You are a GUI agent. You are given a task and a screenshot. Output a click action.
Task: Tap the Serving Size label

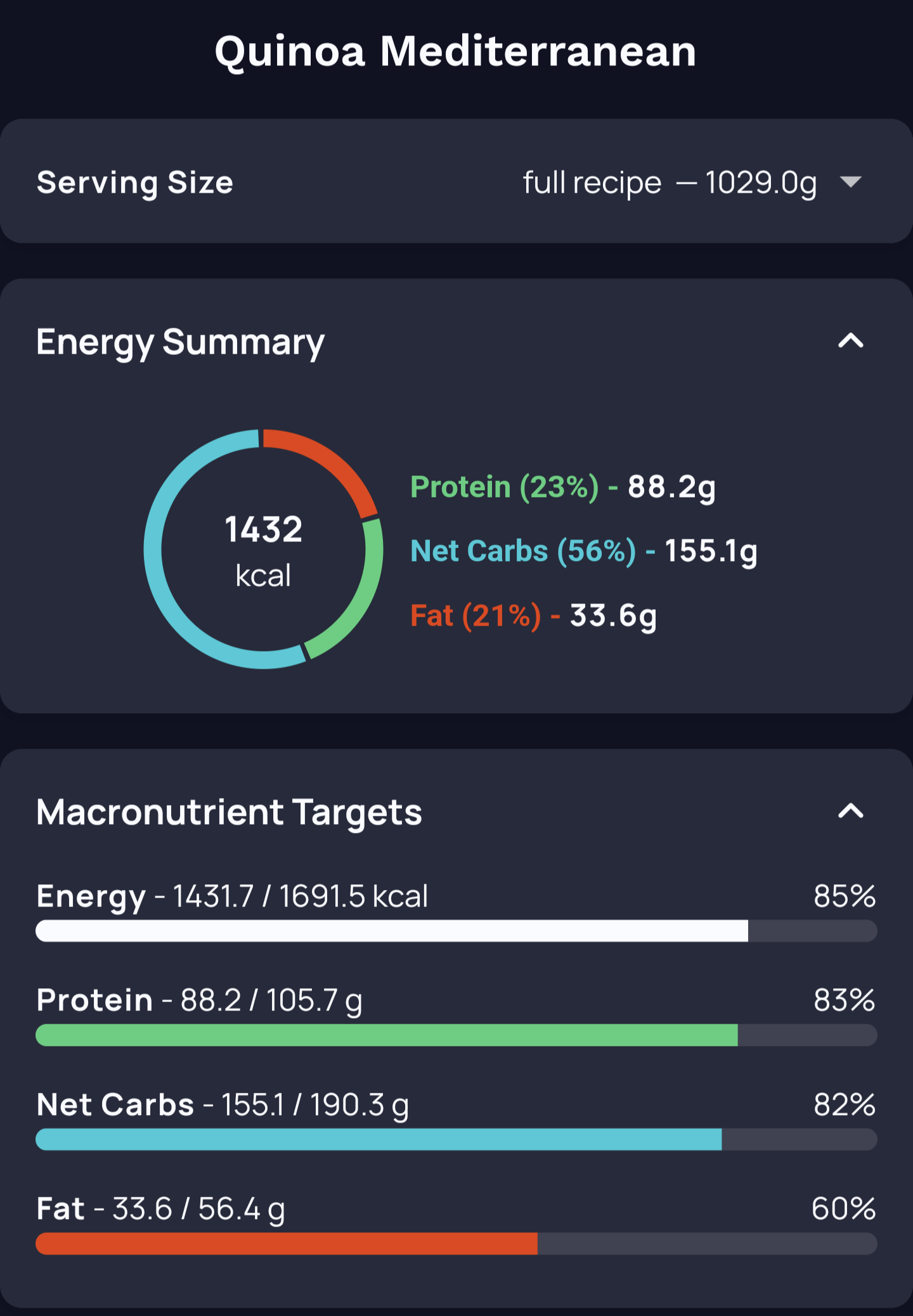tap(135, 183)
